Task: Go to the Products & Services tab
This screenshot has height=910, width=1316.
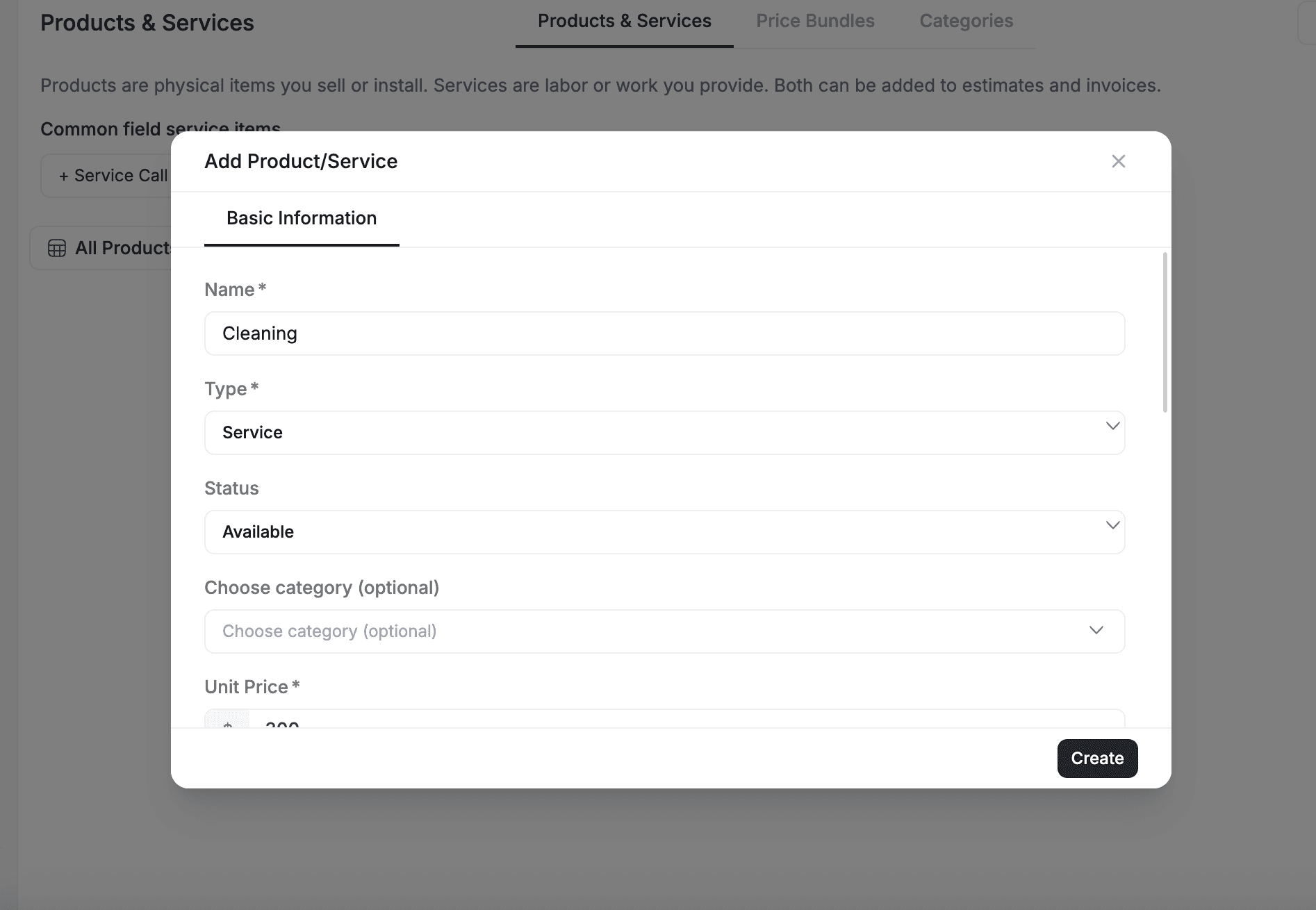Action: point(624,21)
